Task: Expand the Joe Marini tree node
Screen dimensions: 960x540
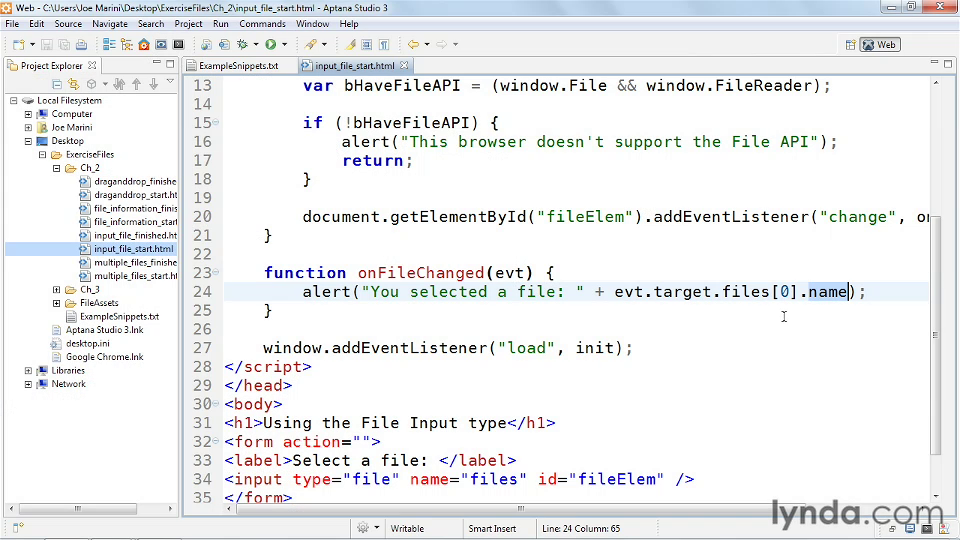Action: (28, 127)
